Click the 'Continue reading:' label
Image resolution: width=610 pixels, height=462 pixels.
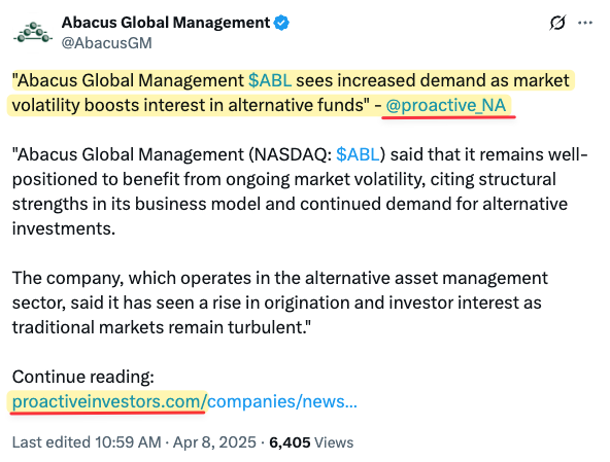[83, 376]
